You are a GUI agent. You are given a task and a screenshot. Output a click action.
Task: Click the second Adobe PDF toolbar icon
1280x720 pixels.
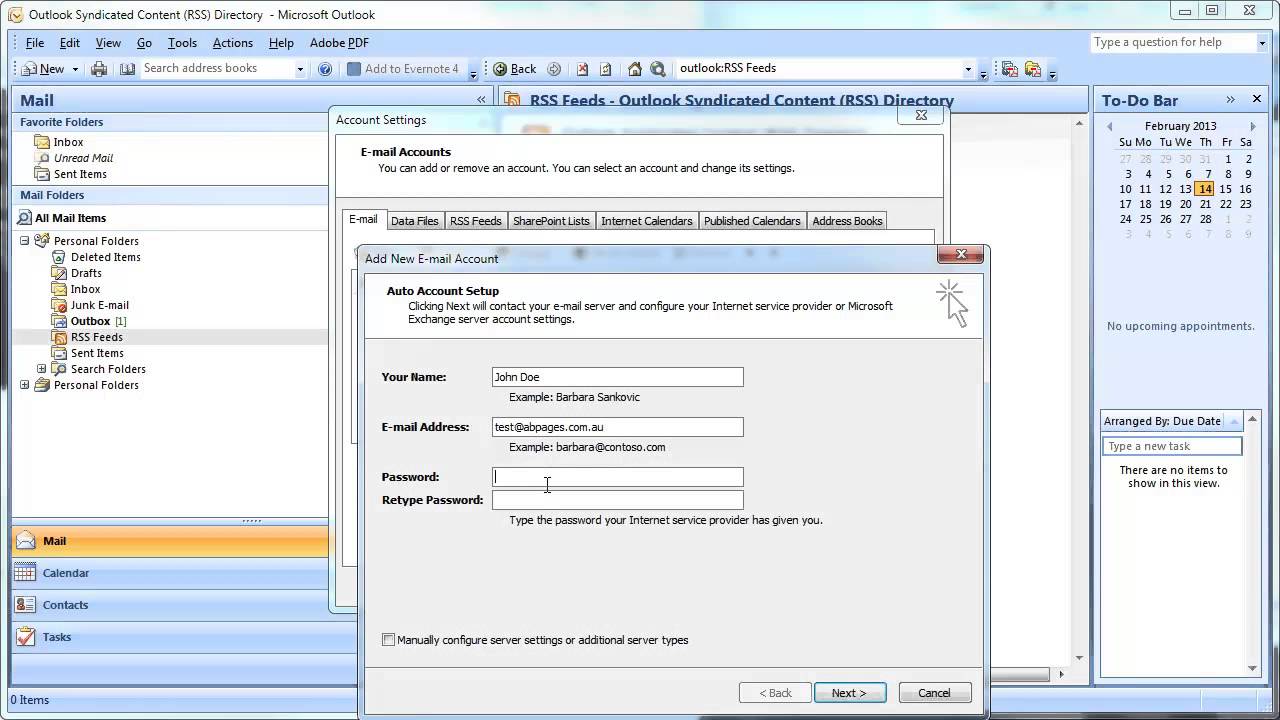point(1033,69)
